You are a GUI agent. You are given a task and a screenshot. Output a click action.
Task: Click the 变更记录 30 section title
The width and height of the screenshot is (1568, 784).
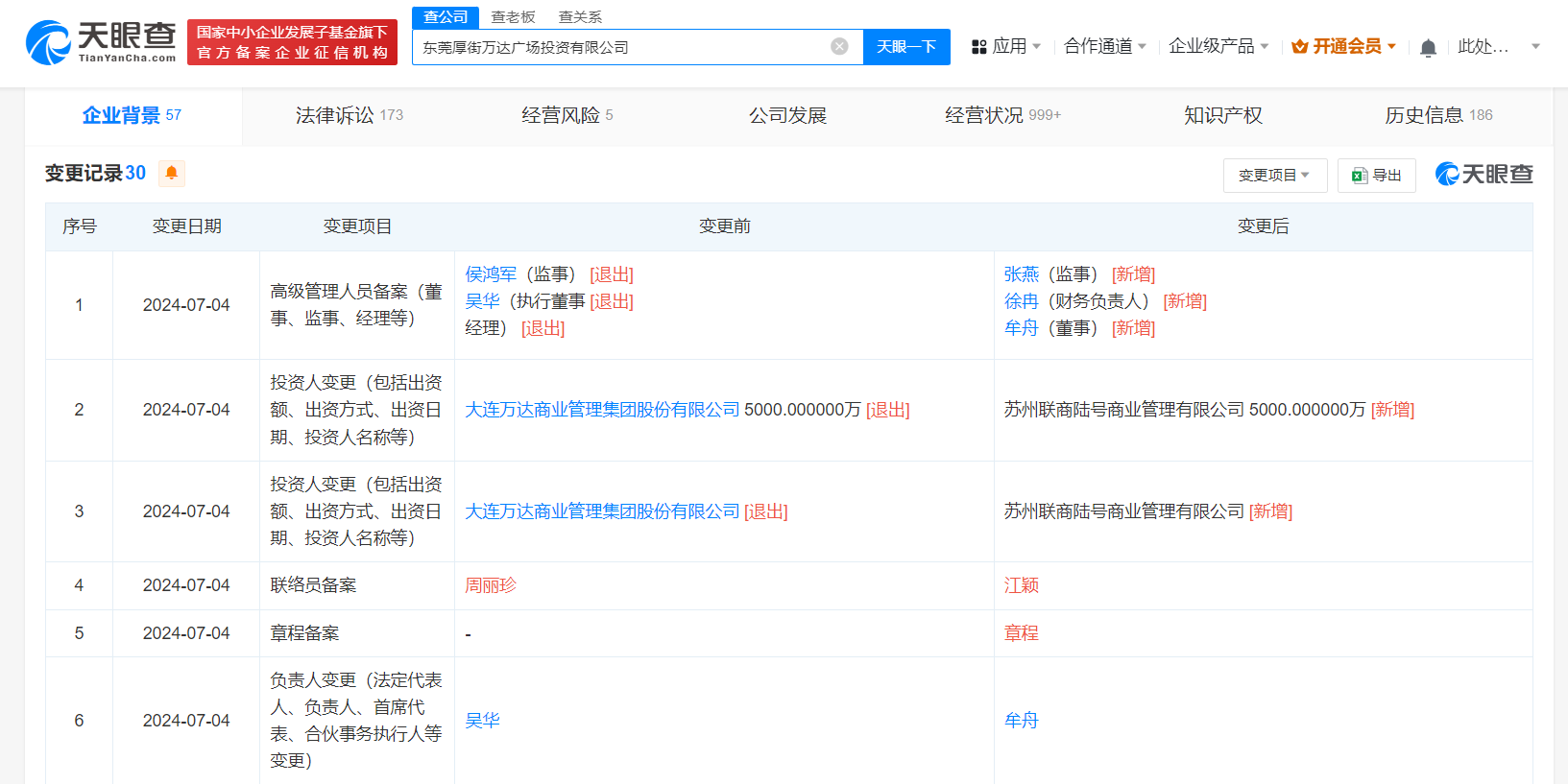95,173
